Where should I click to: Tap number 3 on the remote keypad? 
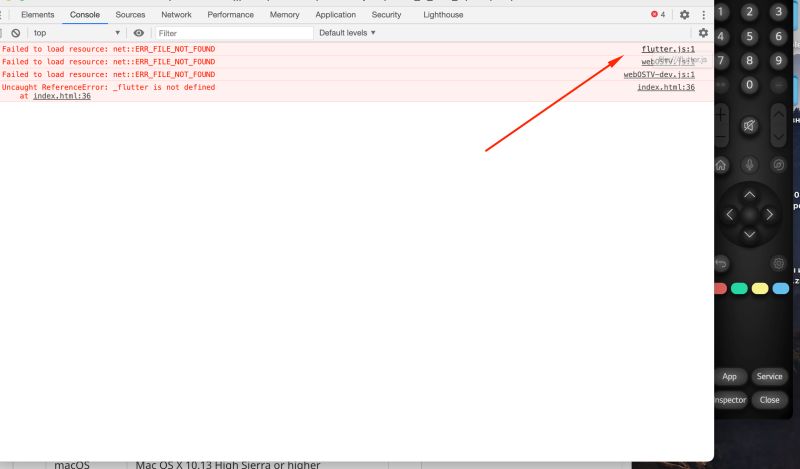(x=778, y=12)
